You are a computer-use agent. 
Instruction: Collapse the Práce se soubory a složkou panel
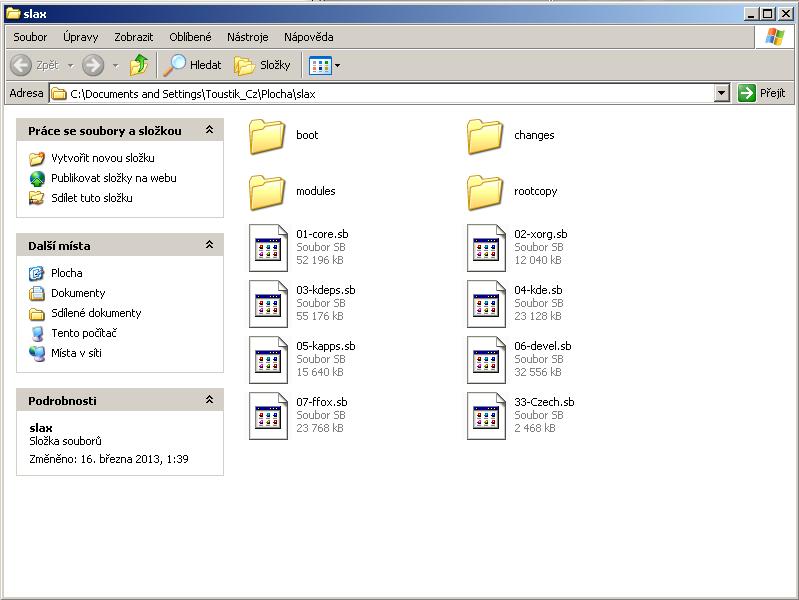coord(209,131)
